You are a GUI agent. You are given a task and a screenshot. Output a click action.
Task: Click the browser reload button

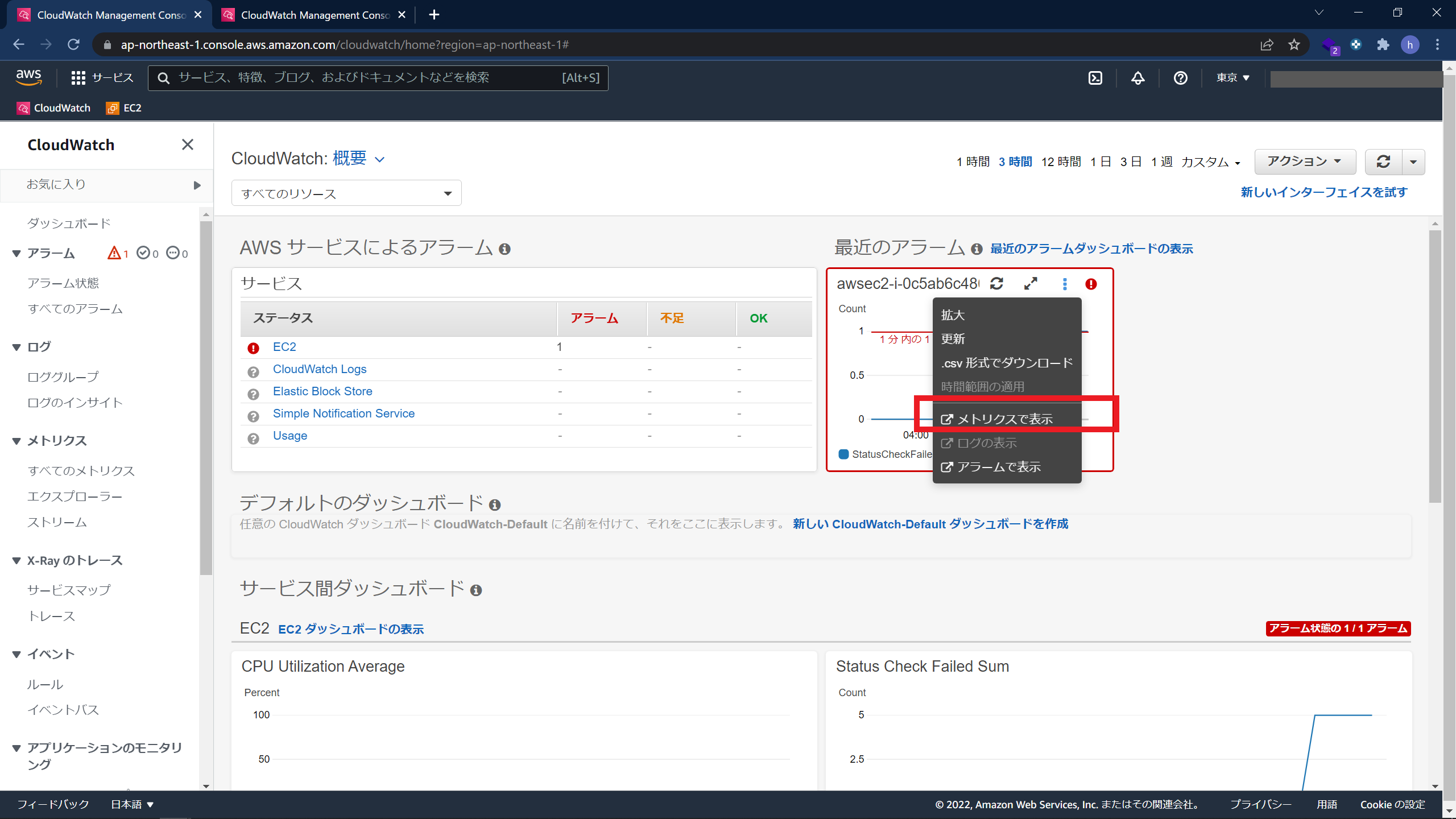(73, 44)
